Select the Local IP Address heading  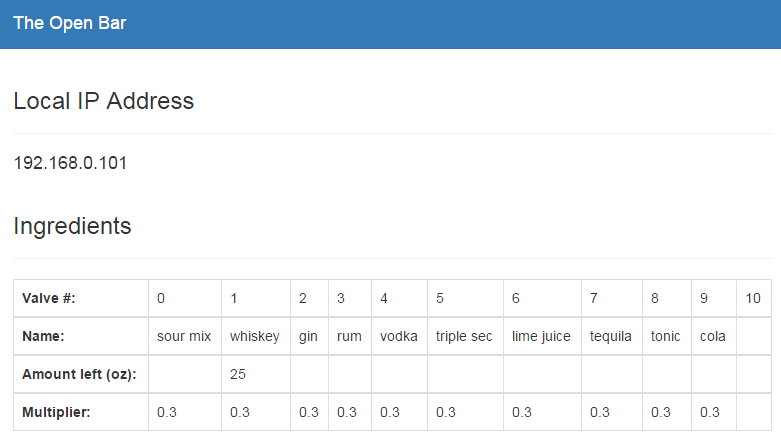pos(104,101)
